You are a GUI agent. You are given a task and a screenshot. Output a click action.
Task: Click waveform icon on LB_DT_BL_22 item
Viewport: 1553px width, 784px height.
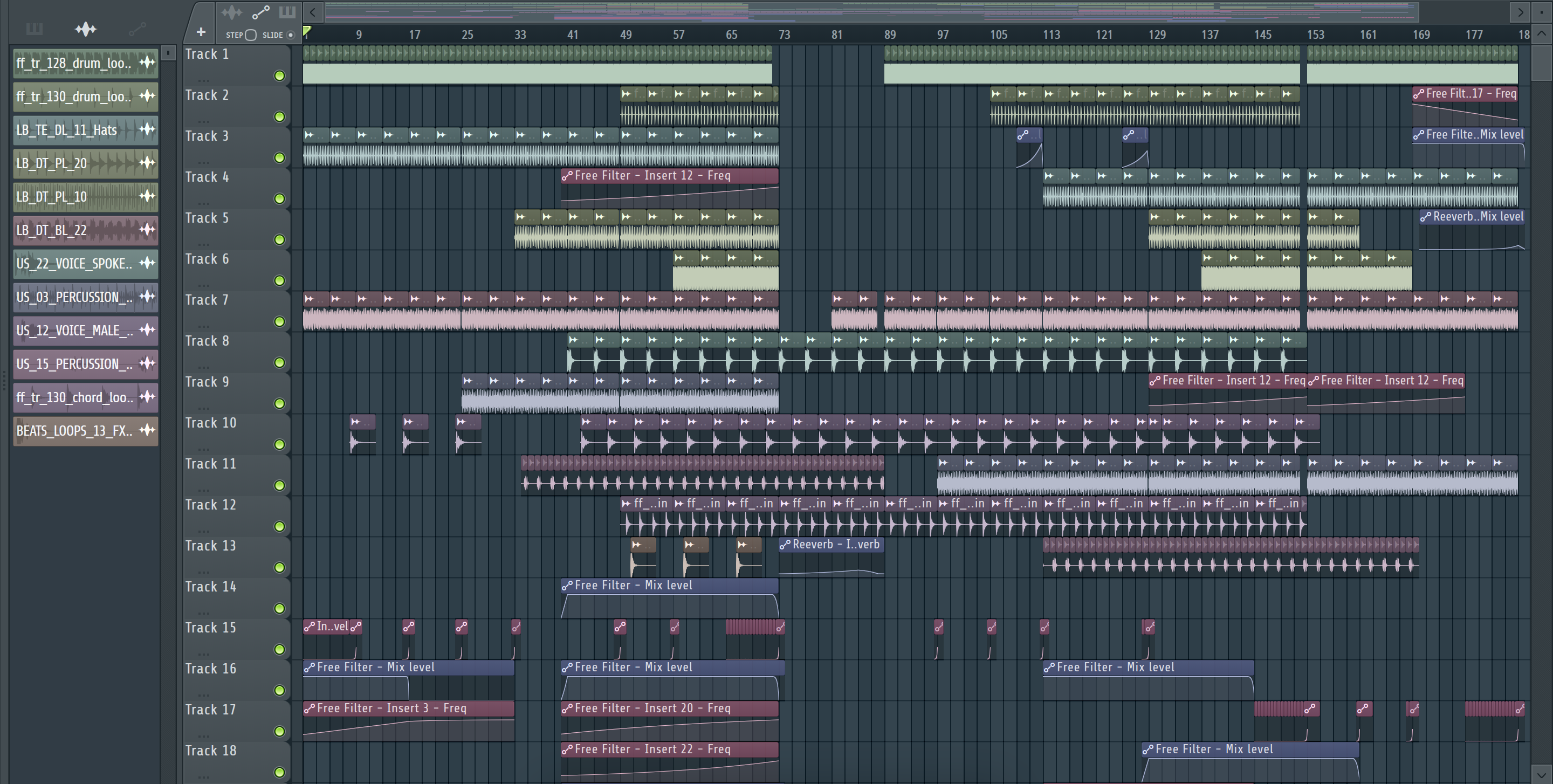[147, 230]
